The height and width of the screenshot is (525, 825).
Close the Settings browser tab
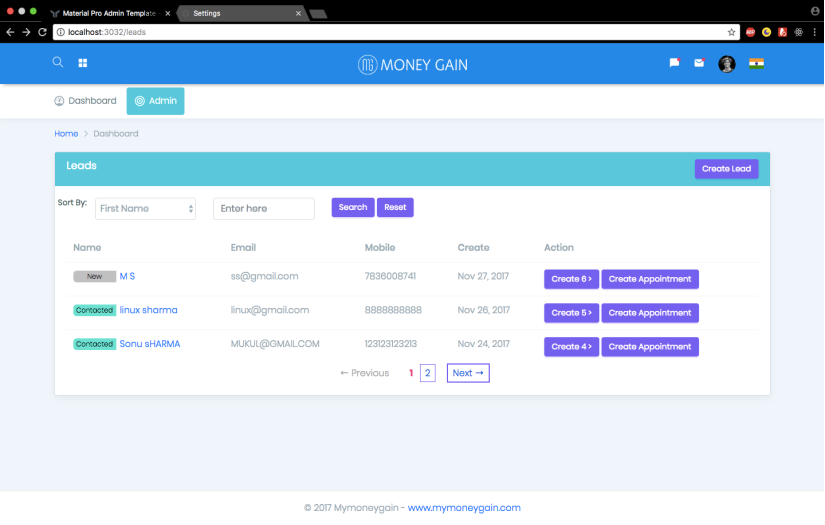tap(298, 13)
